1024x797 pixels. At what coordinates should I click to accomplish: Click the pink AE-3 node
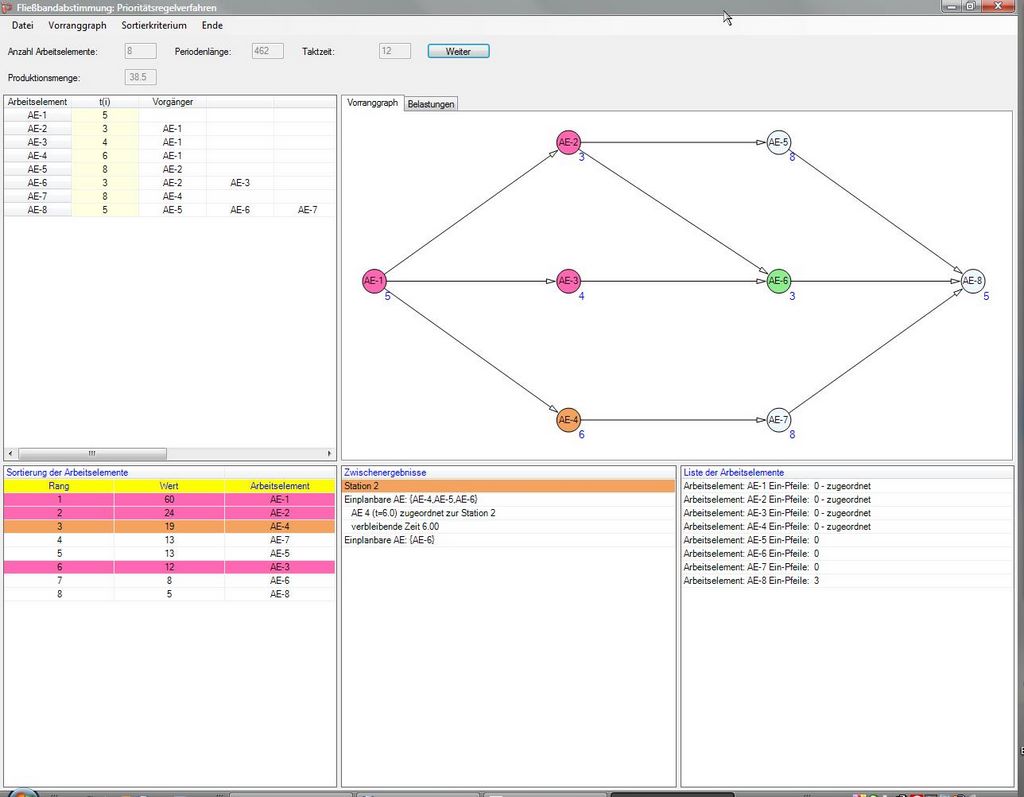(x=569, y=282)
